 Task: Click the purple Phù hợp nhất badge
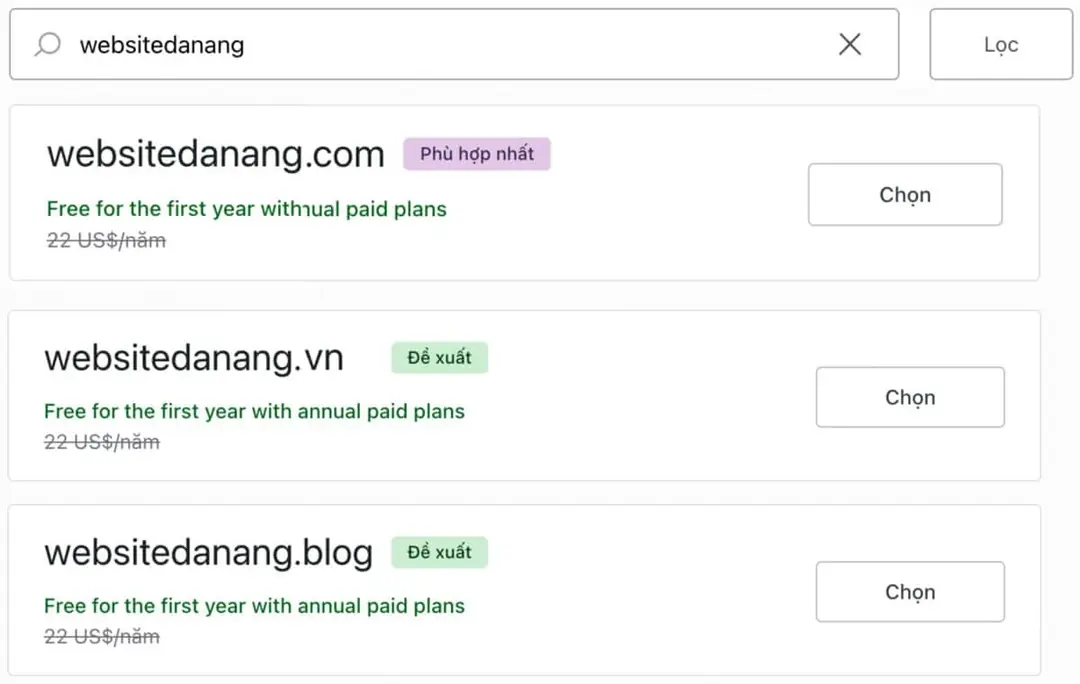tap(477, 154)
